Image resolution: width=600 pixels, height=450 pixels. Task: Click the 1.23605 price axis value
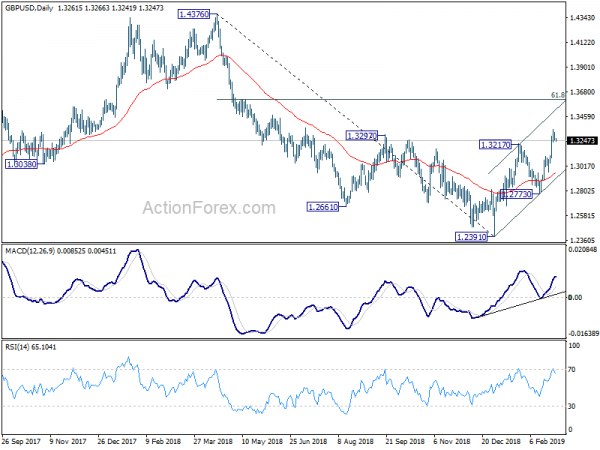coord(582,240)
